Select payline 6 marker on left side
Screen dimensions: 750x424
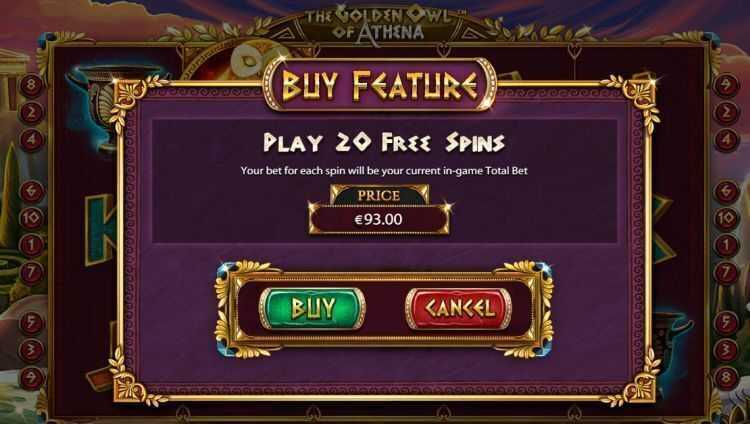point(31,191)
